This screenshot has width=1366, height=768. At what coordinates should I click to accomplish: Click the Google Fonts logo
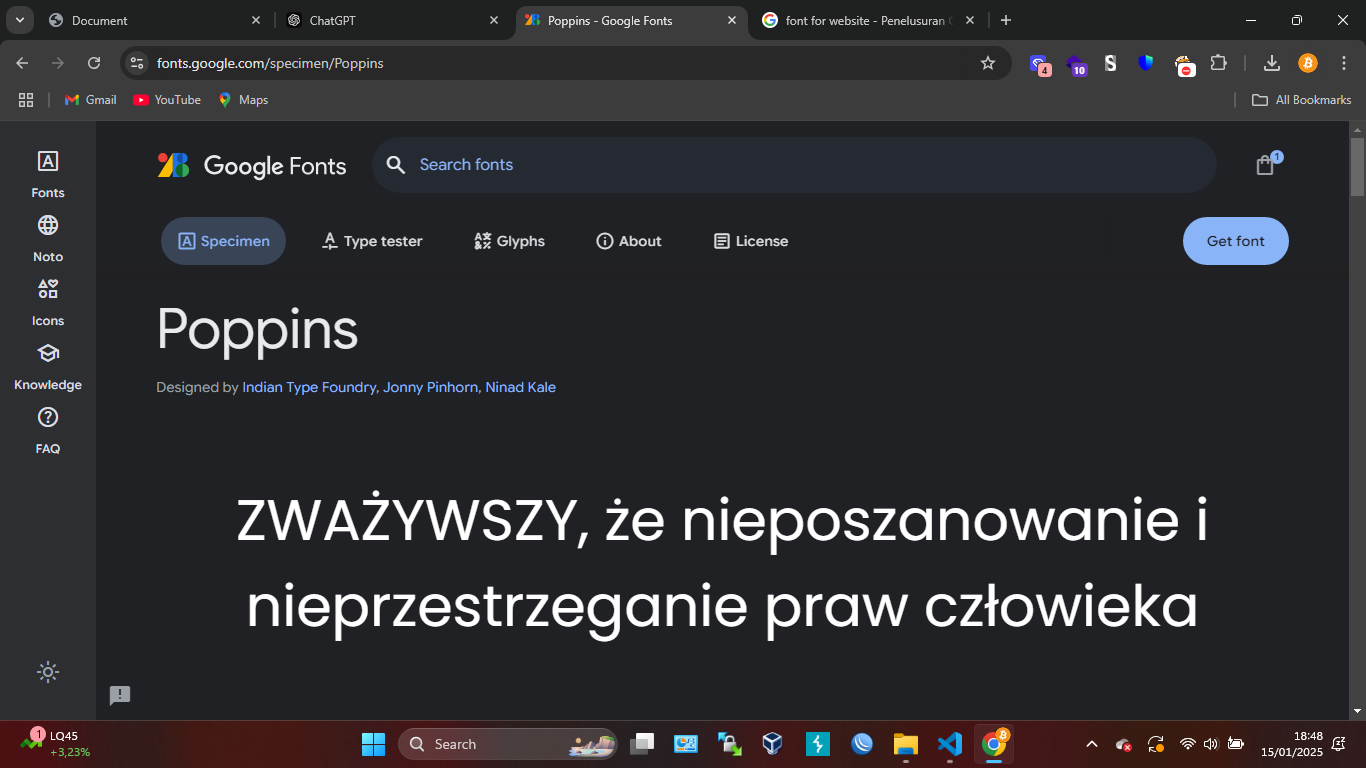252,166
